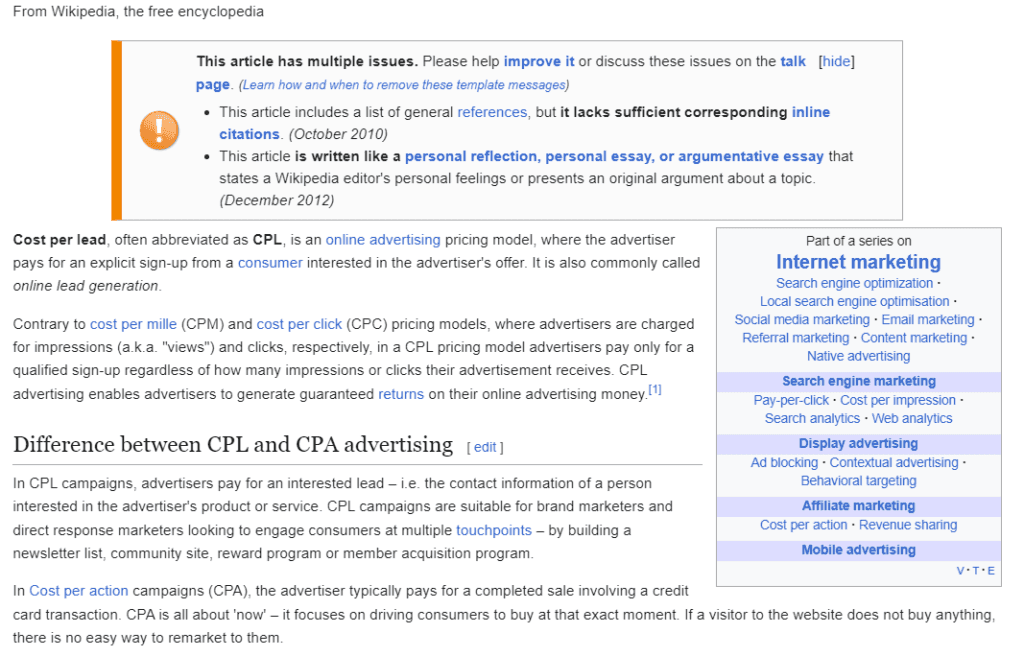This screenshot has width=1024, height=656.
Task: Hide the multiple issues notice
Action: [836, 61]
